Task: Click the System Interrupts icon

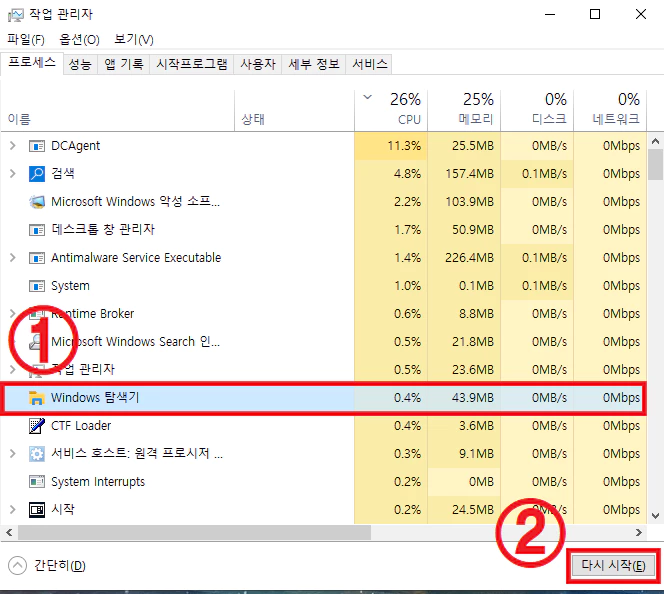Action: point(37,482)
